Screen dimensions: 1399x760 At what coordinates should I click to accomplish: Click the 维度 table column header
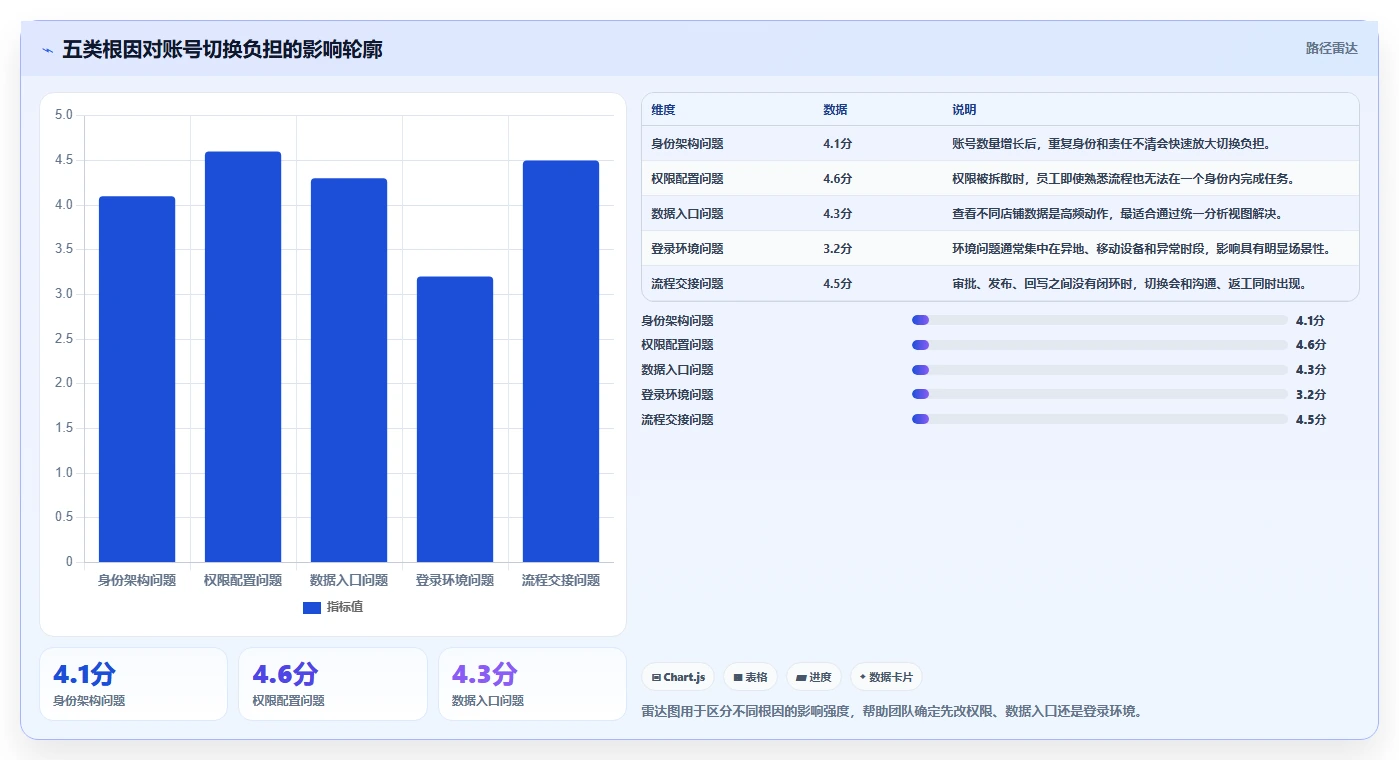(664, 110)
